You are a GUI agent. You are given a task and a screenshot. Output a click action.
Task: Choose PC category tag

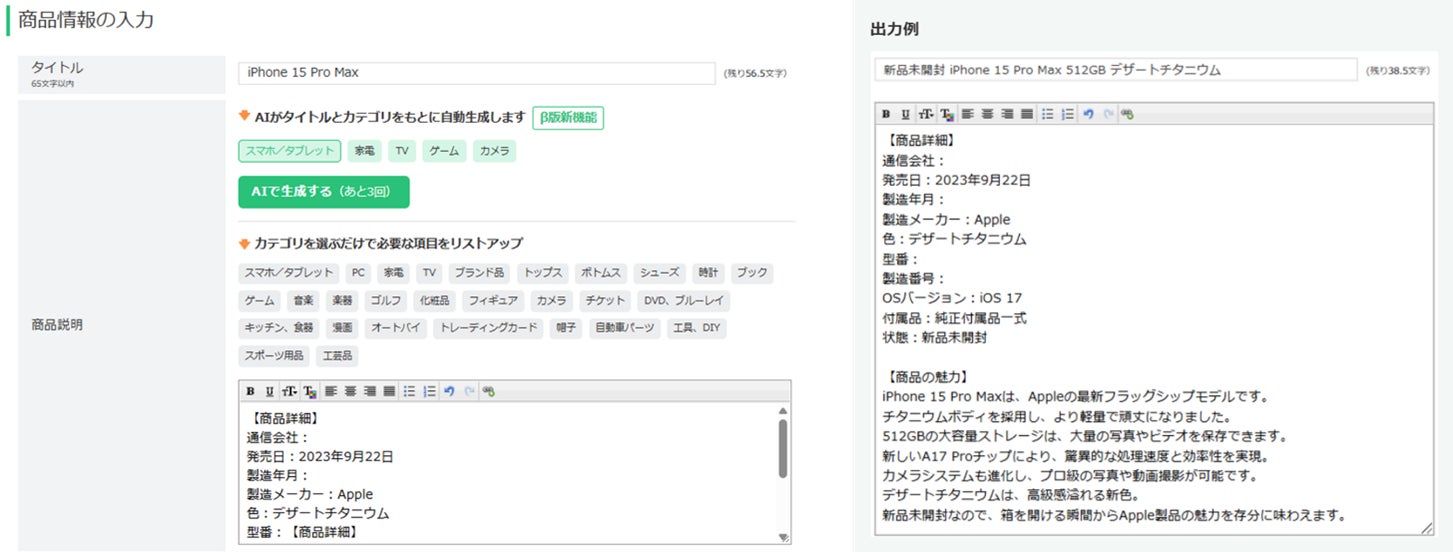[x=358, y=272]
